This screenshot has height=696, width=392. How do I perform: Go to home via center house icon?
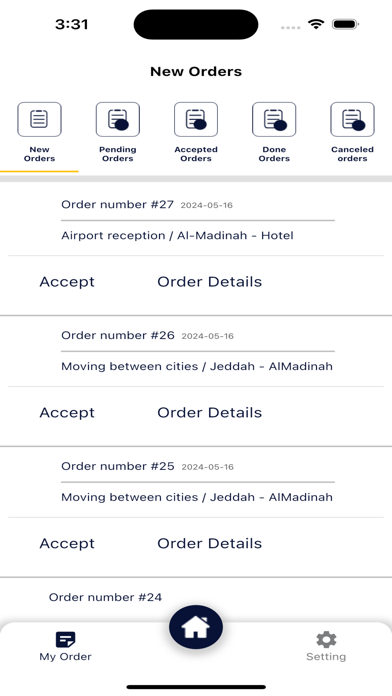click(x=196, y=627)
